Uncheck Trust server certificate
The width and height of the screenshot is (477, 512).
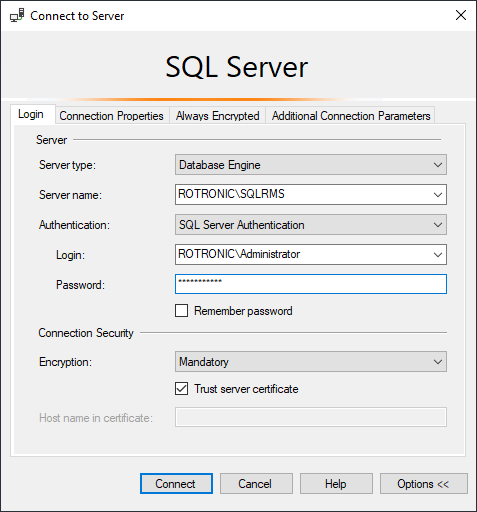[181, 389]
